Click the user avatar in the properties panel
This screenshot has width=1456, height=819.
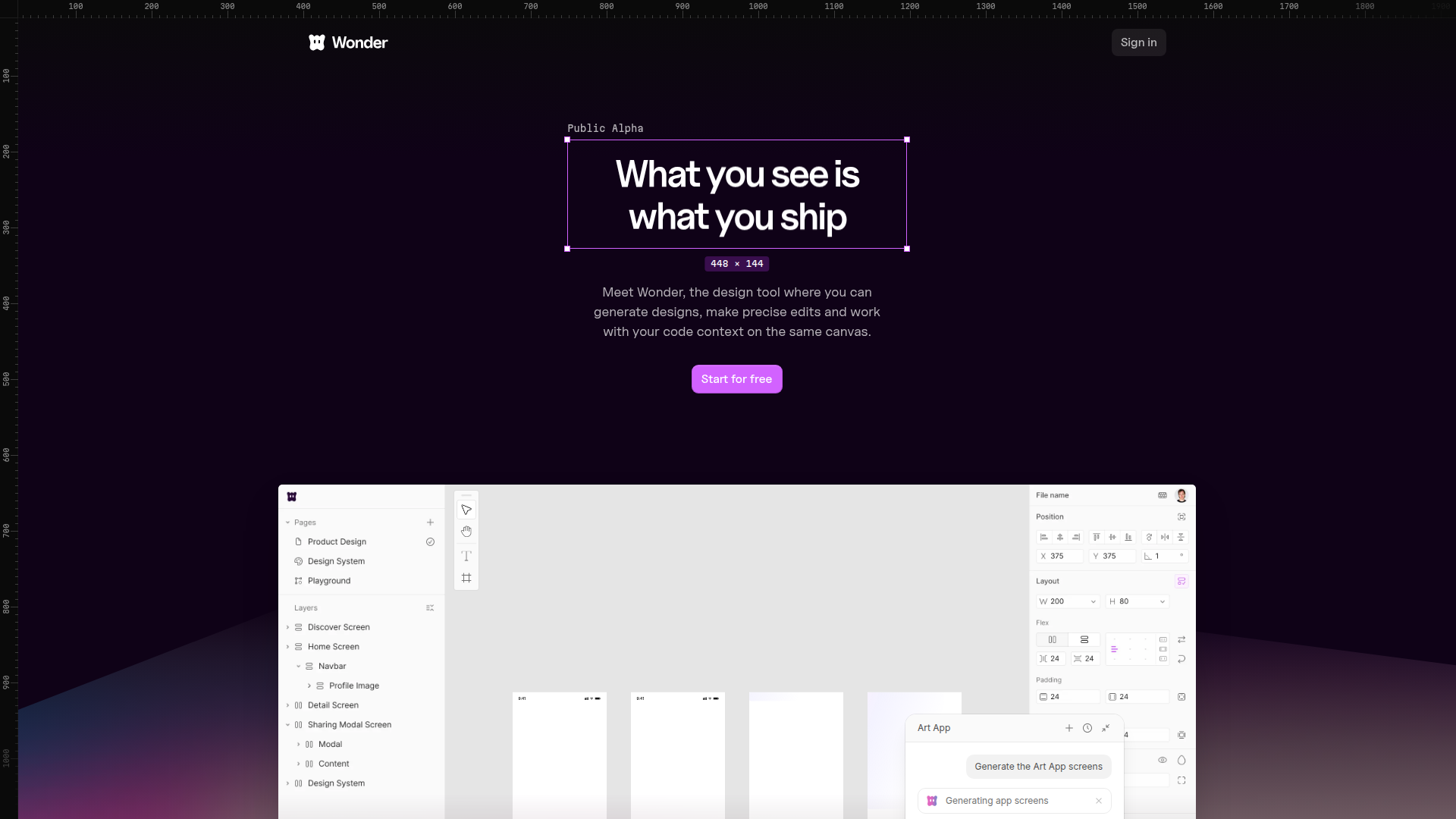(1181, 495)
